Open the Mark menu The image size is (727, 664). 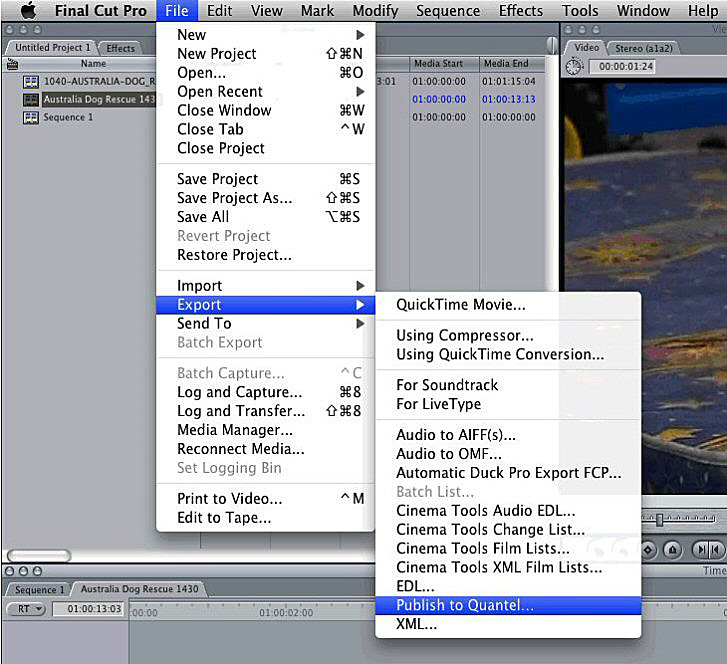[x=317, y=10]
